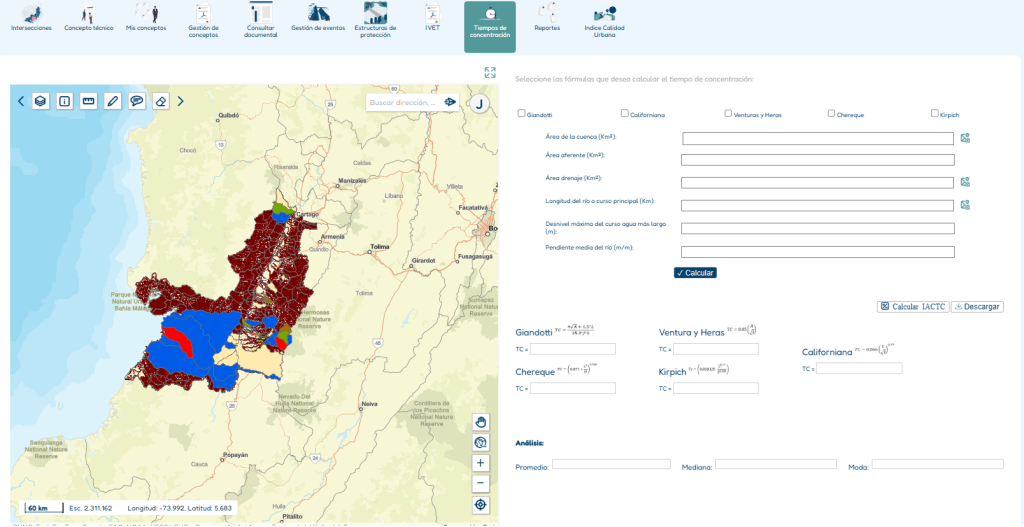Open Gestión de conceptos
Viewport: 1024px width, 527px height.
[x=203, y=22]
